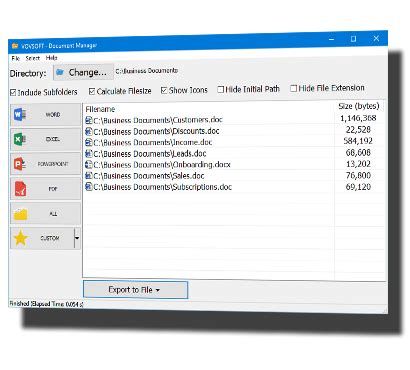The height and width of the screenshot is (370, 410).
Task: Close the Document Manager window
Action: click(x=376, y=38)
